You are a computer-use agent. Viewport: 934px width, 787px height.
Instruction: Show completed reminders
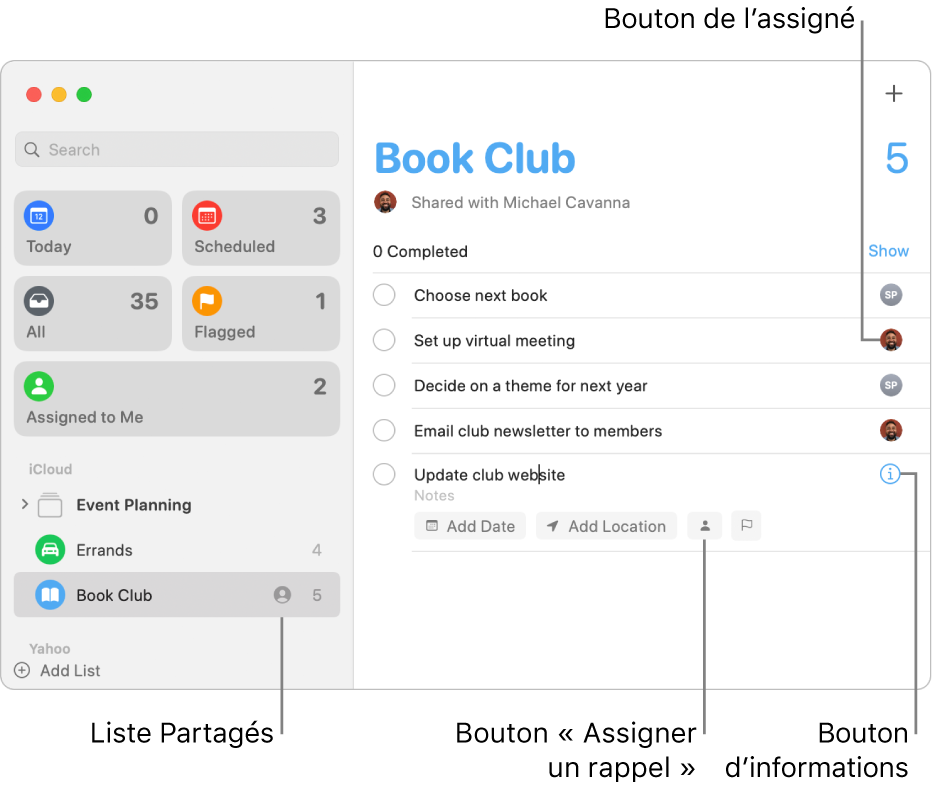coord(888,251)
